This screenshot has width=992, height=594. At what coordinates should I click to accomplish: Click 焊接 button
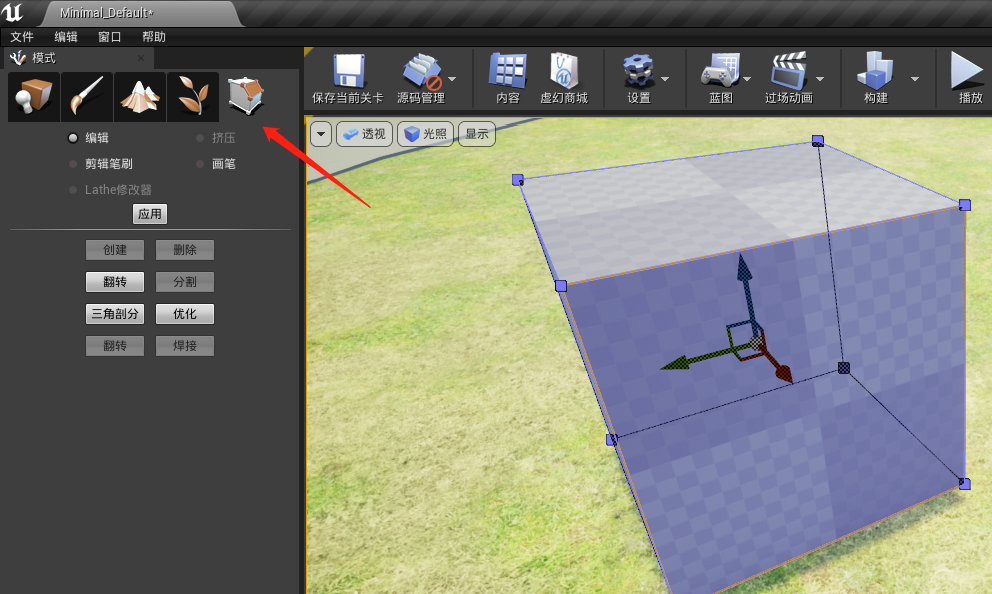[185, 346]
